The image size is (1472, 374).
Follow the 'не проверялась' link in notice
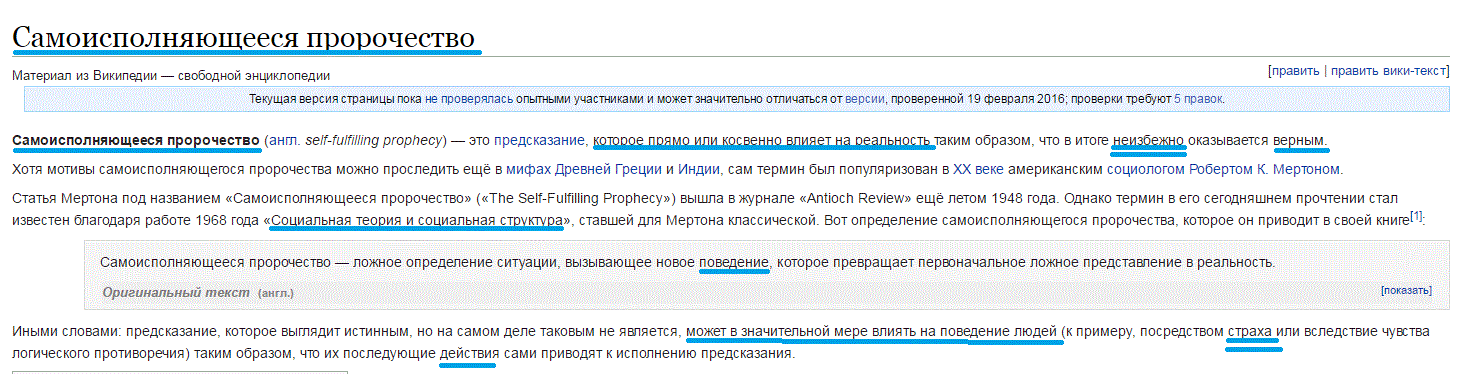coord(469,99)
